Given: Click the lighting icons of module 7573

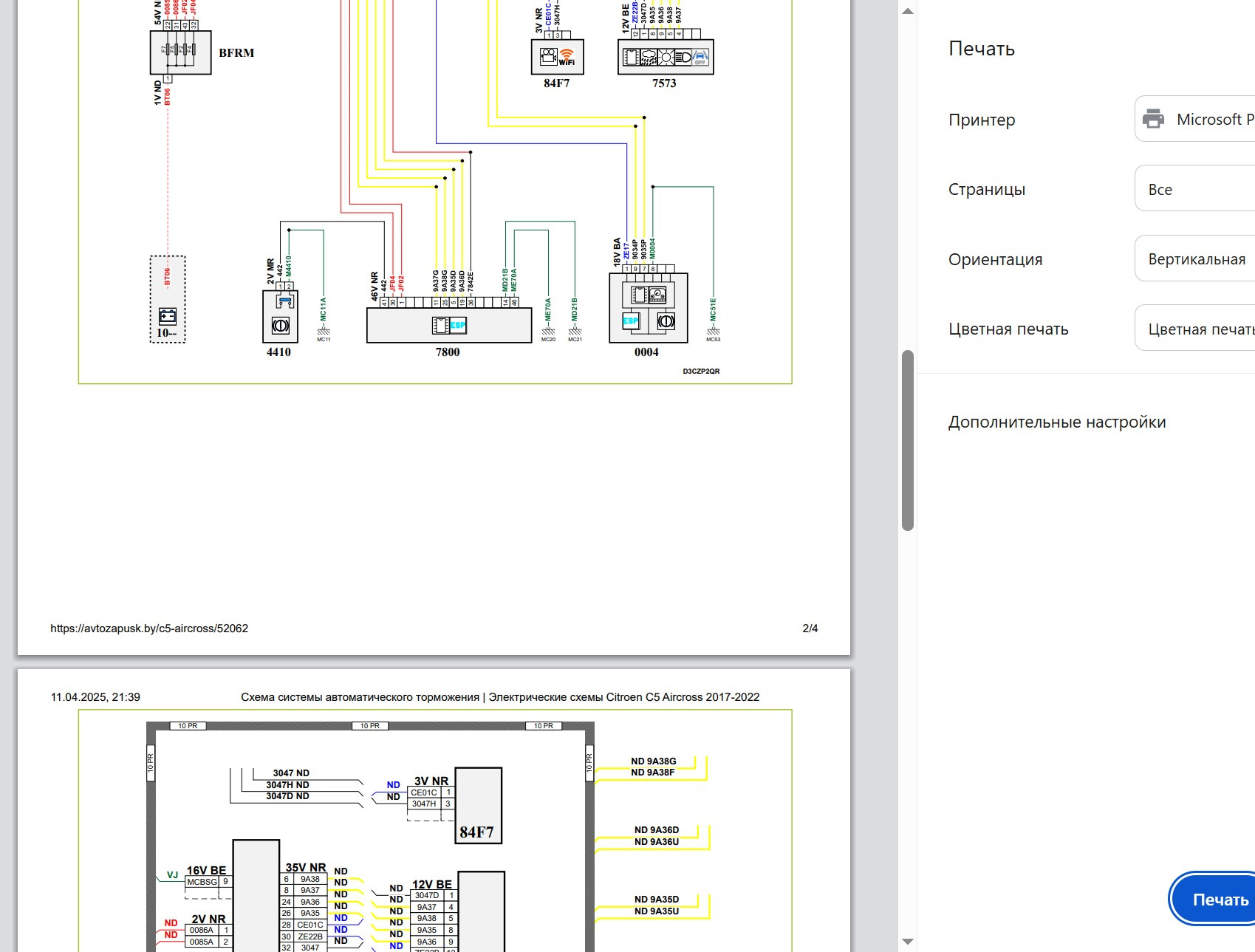Looking at the screenshot, I should (x=666, y=57).
